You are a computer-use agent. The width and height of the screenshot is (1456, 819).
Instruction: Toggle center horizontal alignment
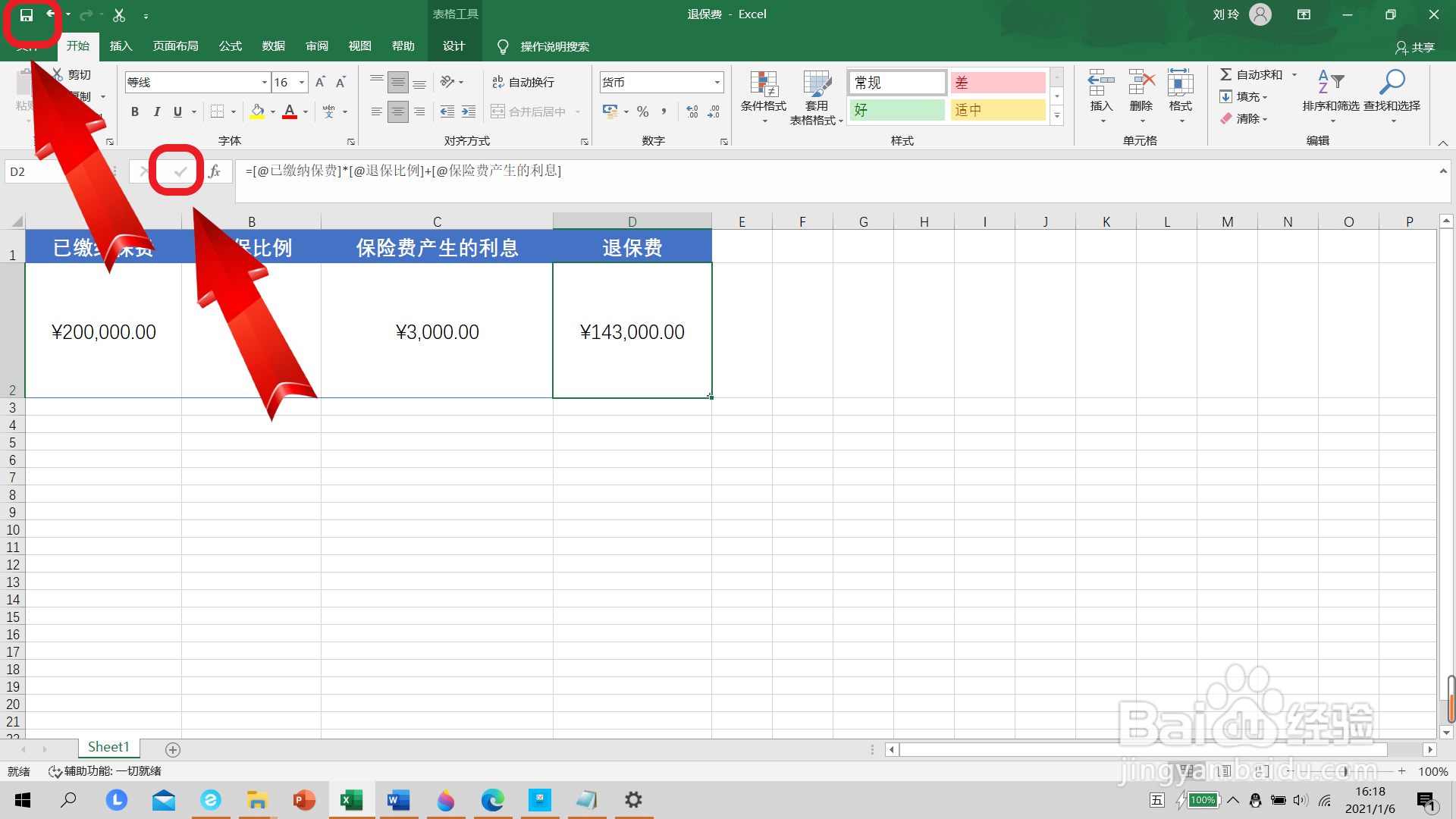point(398,111)
